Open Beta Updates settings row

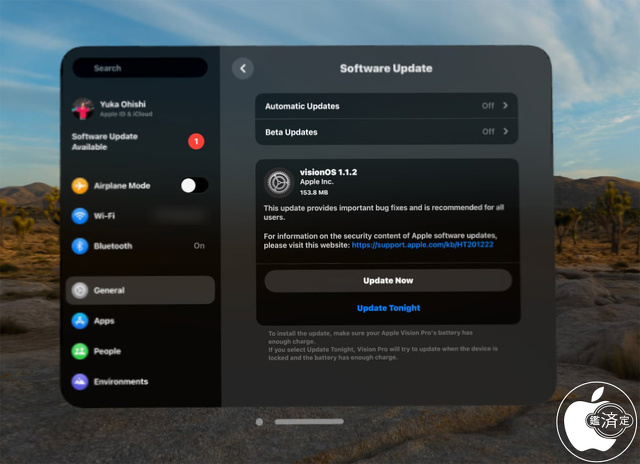(x=387, y=132)
